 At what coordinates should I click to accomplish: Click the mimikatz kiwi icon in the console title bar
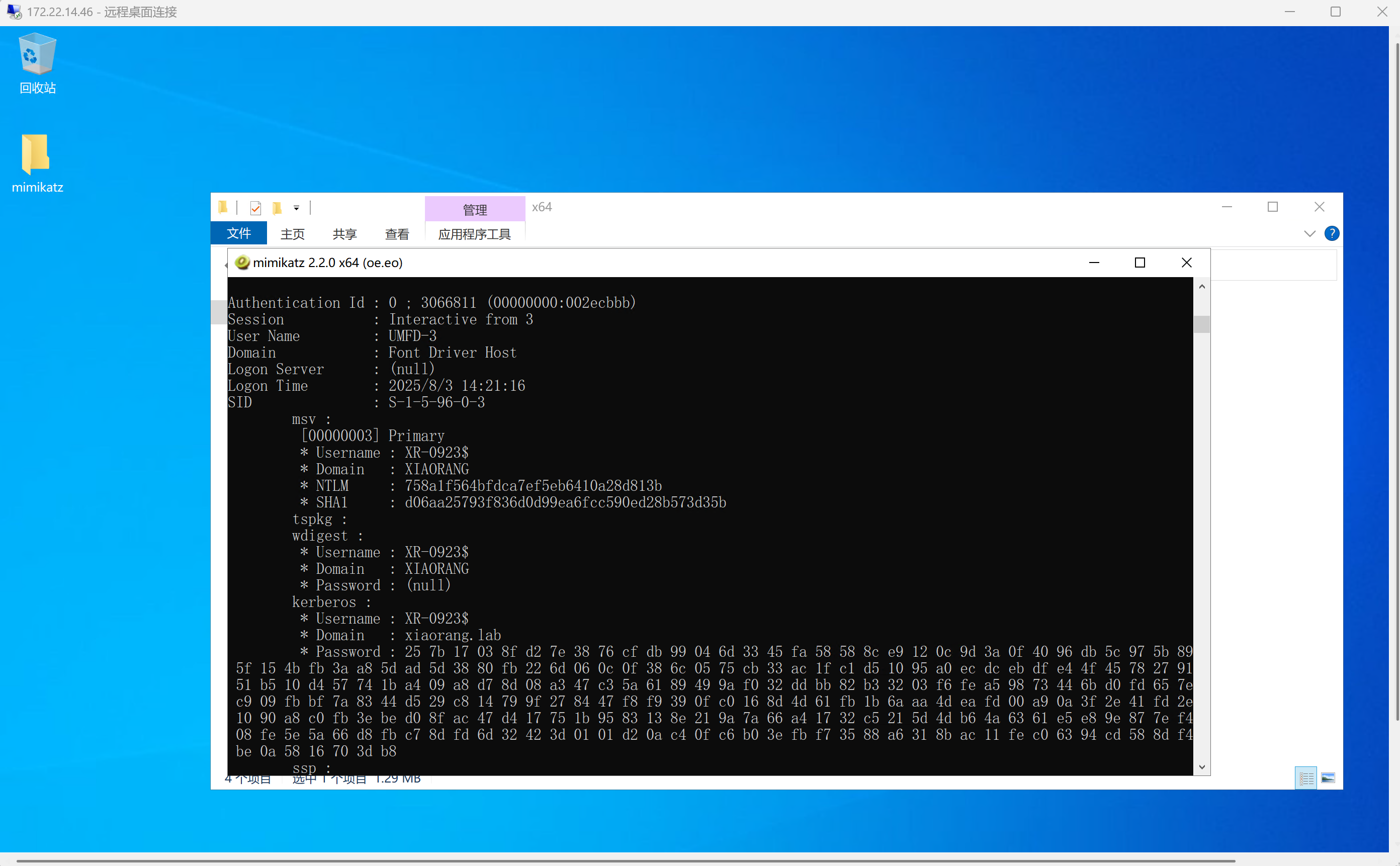click(242, 263)
